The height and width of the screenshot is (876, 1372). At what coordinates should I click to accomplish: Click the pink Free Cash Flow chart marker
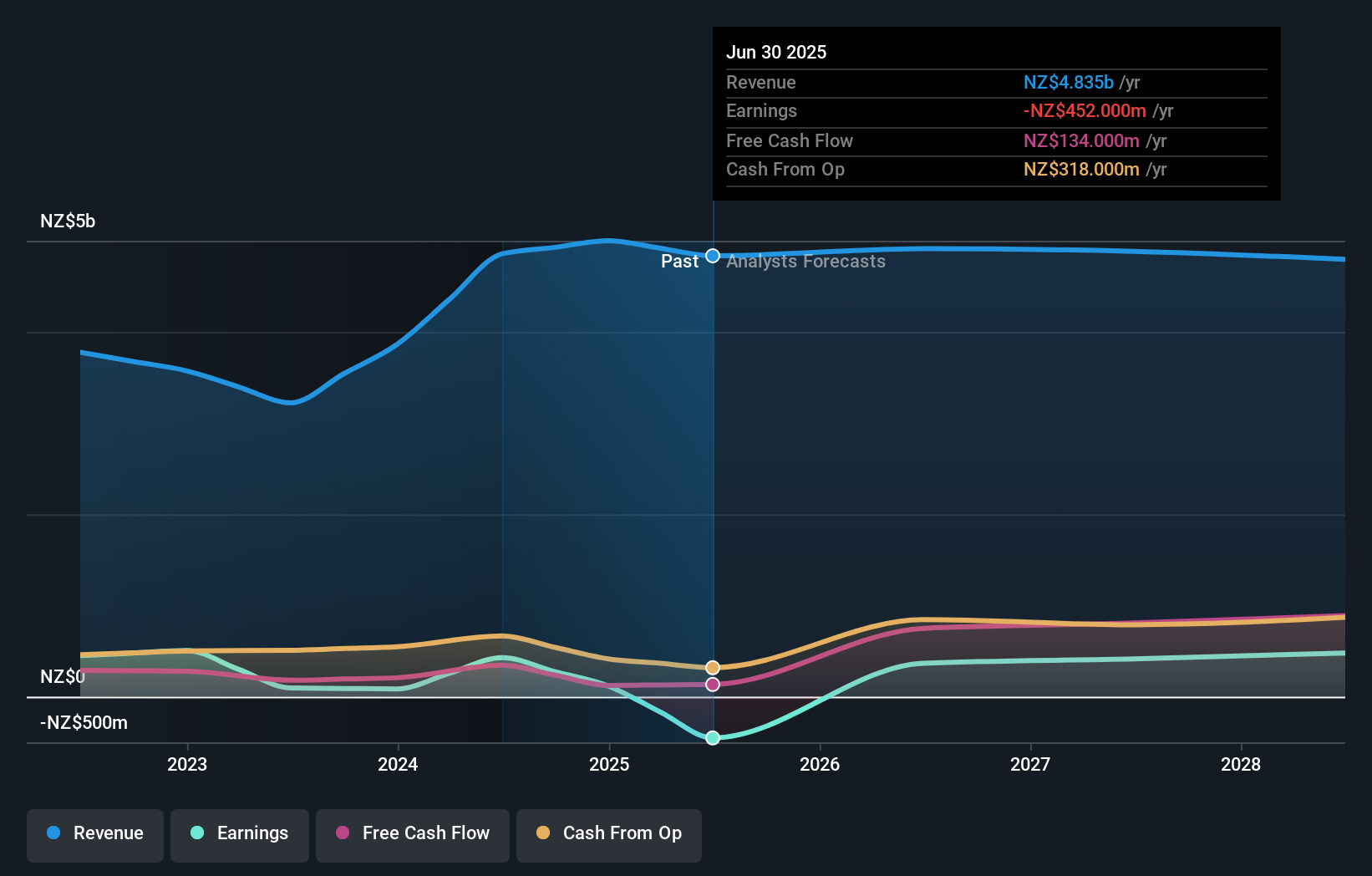712,685
